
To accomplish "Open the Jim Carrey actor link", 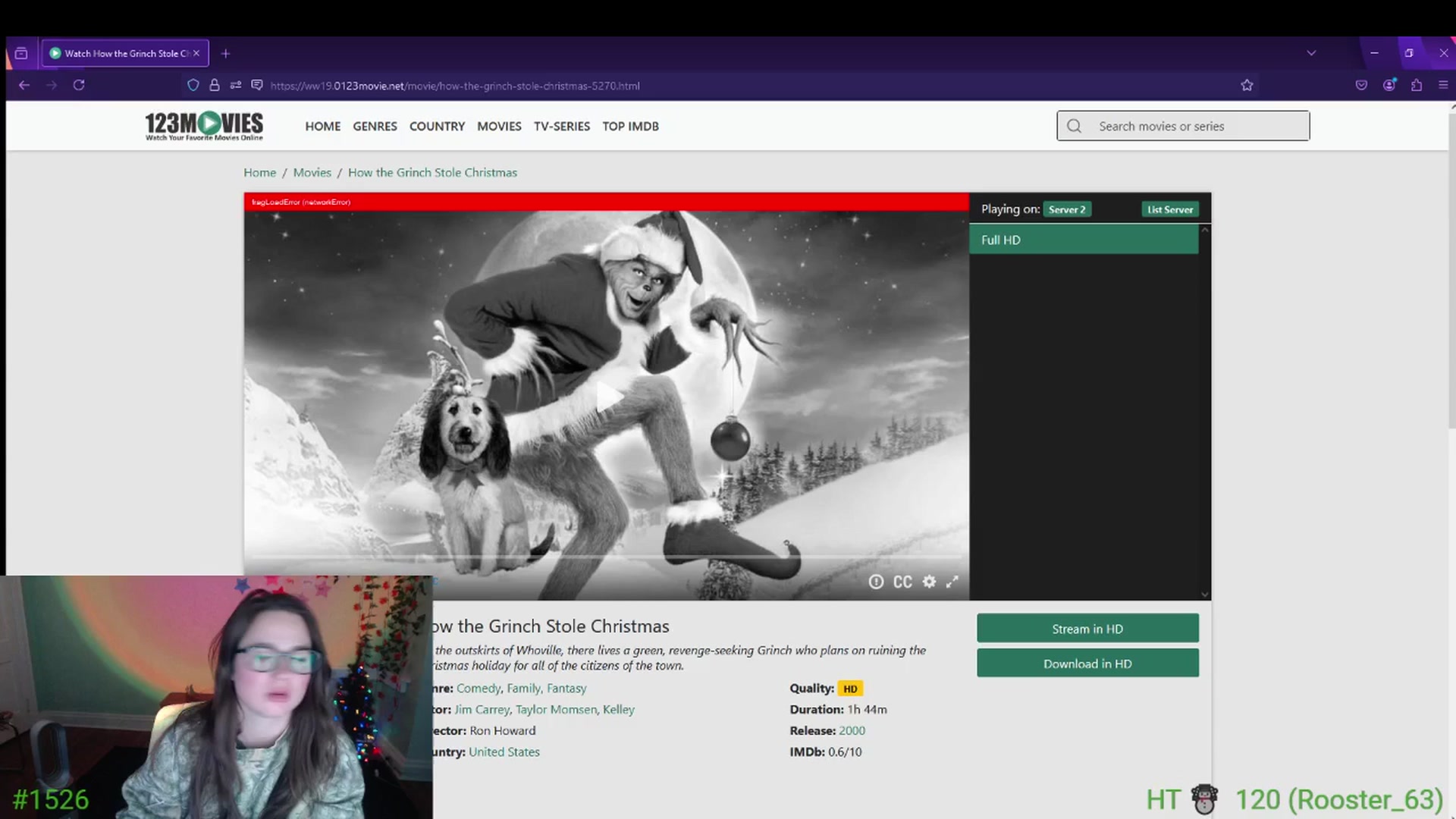I will coord(482,709).
